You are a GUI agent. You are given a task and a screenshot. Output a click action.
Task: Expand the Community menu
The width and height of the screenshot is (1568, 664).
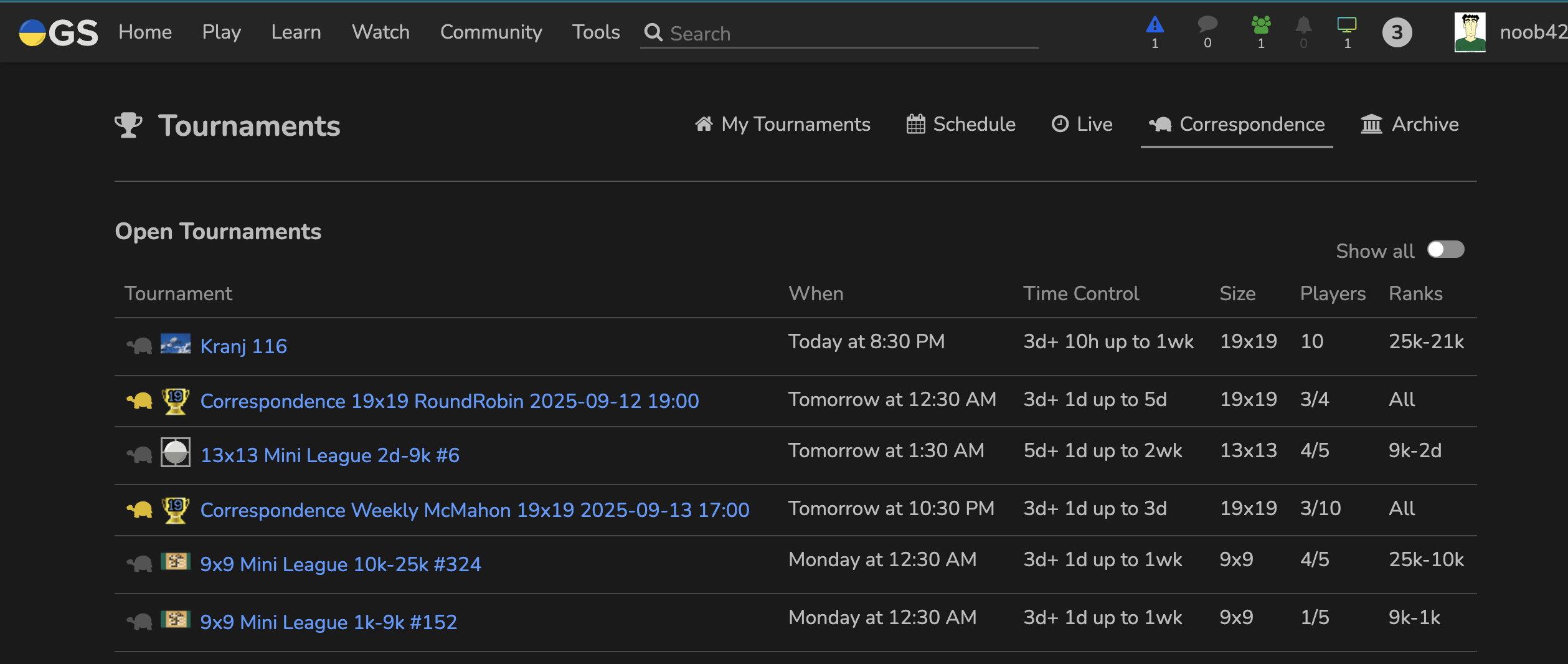tap(491, 32)
